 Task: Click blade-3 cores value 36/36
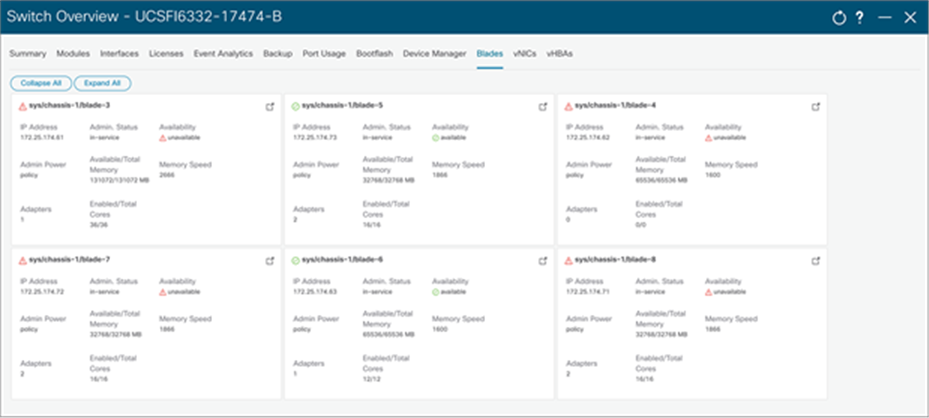tap(98, 225)
